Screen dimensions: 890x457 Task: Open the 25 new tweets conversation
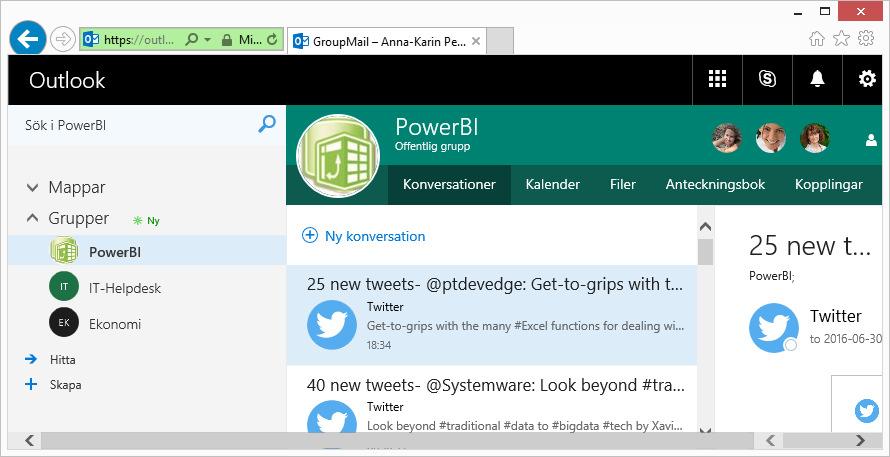(x=492, y=315)
